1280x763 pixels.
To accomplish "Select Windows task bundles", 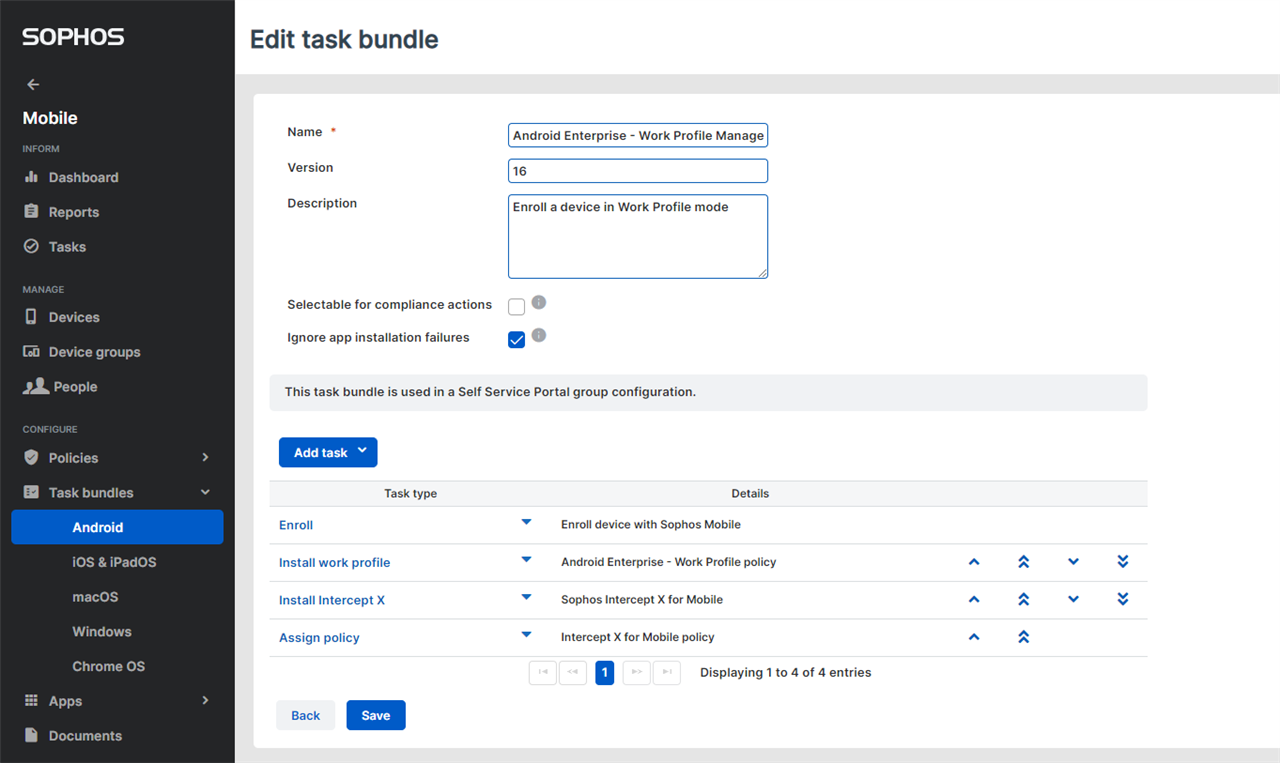I will click(102, 632).
